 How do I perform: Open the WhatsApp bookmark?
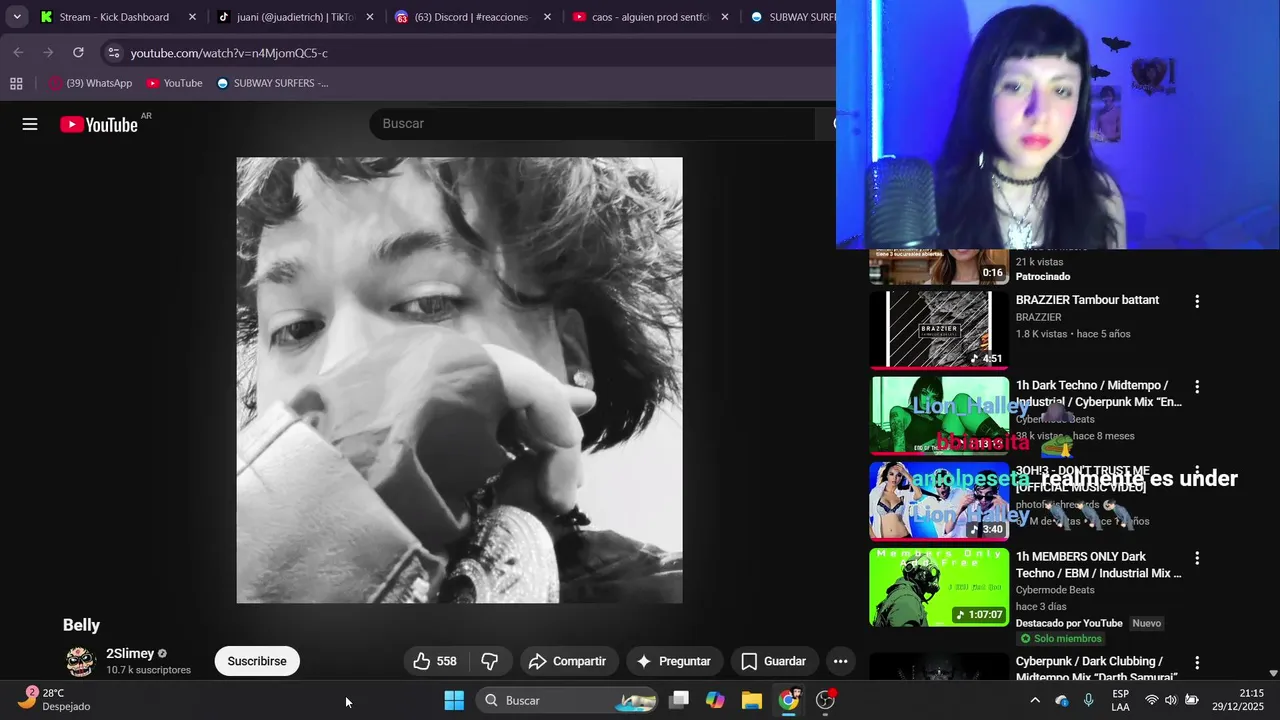90,83
